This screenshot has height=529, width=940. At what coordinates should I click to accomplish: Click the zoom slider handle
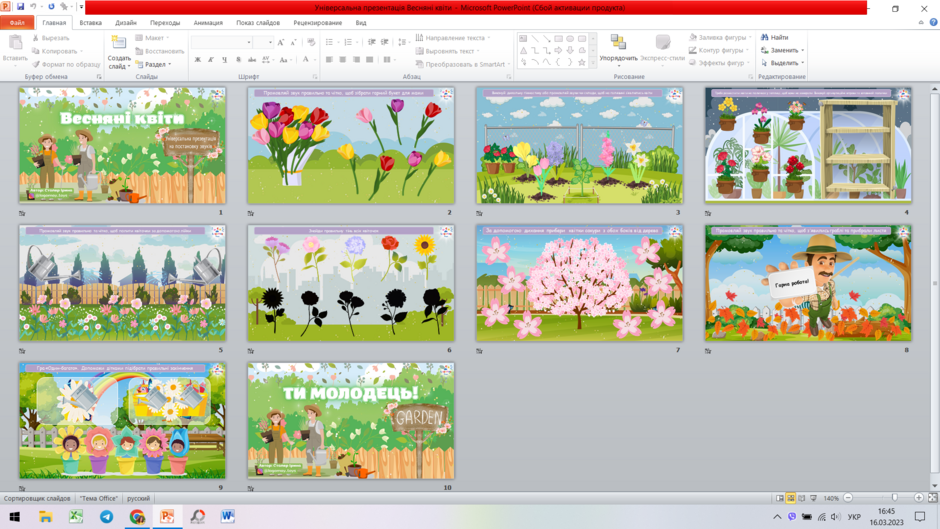point(894,498)
